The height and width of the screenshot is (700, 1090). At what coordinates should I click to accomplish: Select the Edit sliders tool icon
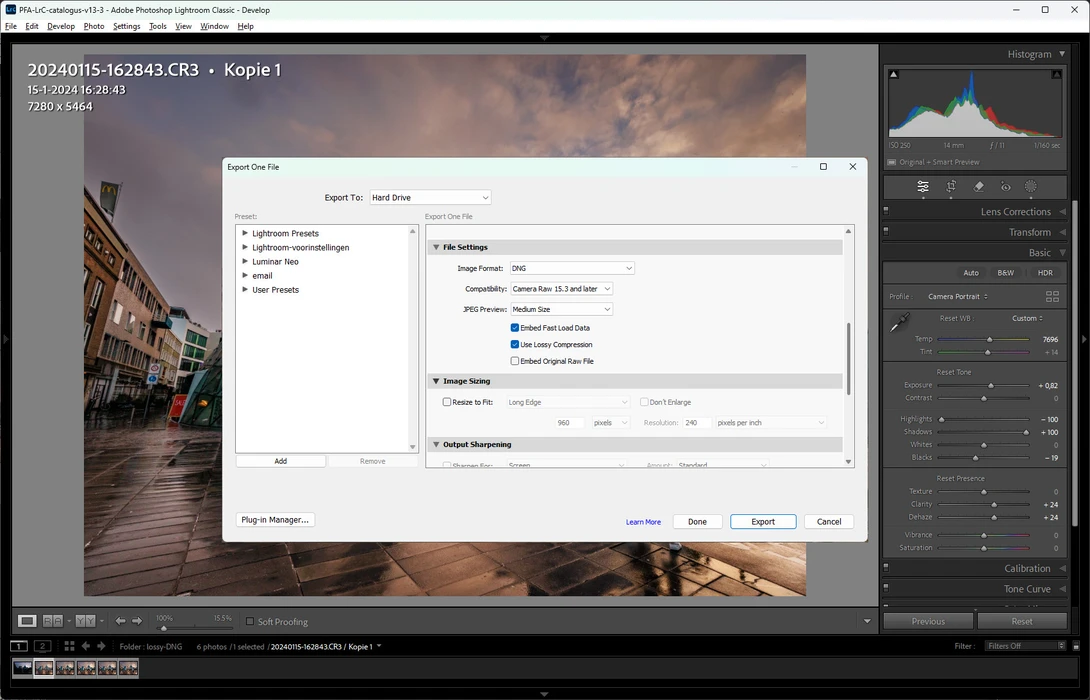[x=922, y=186]
